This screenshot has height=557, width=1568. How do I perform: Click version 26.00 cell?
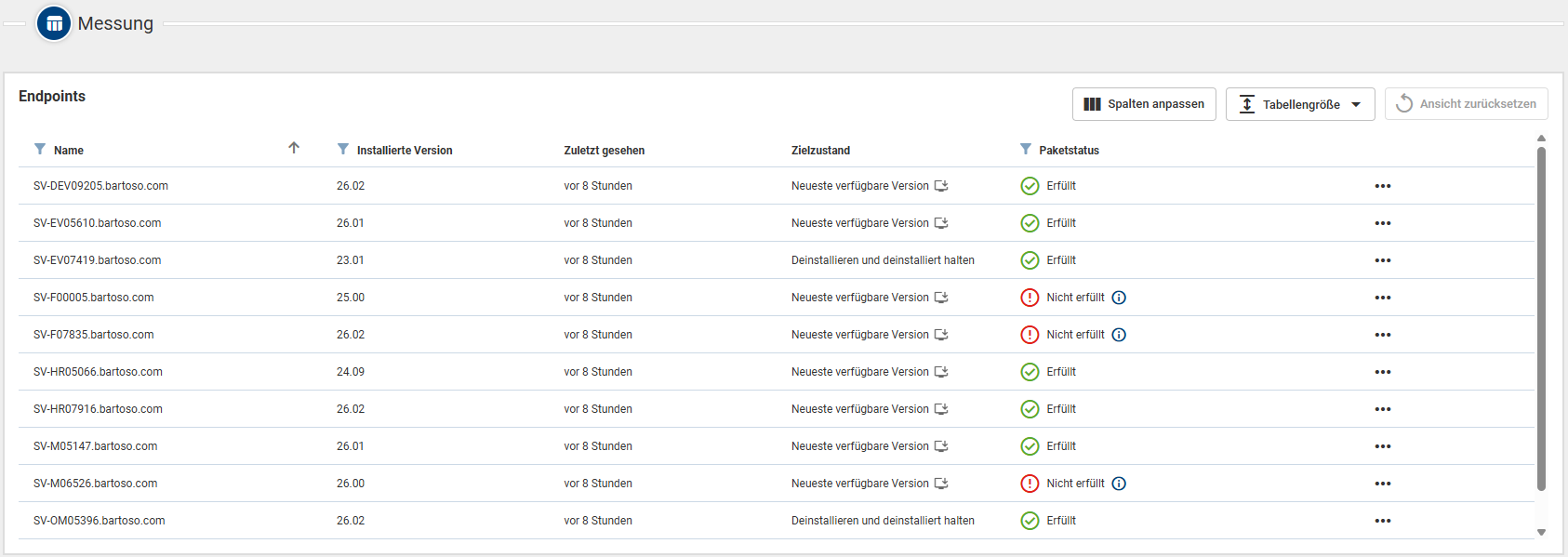351,484
